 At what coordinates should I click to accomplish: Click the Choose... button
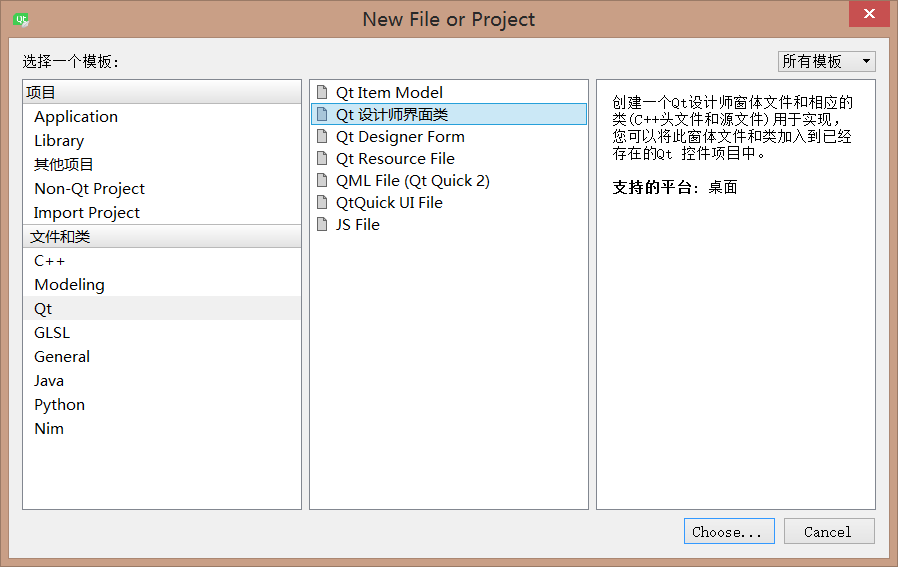(x=729, y=531)
